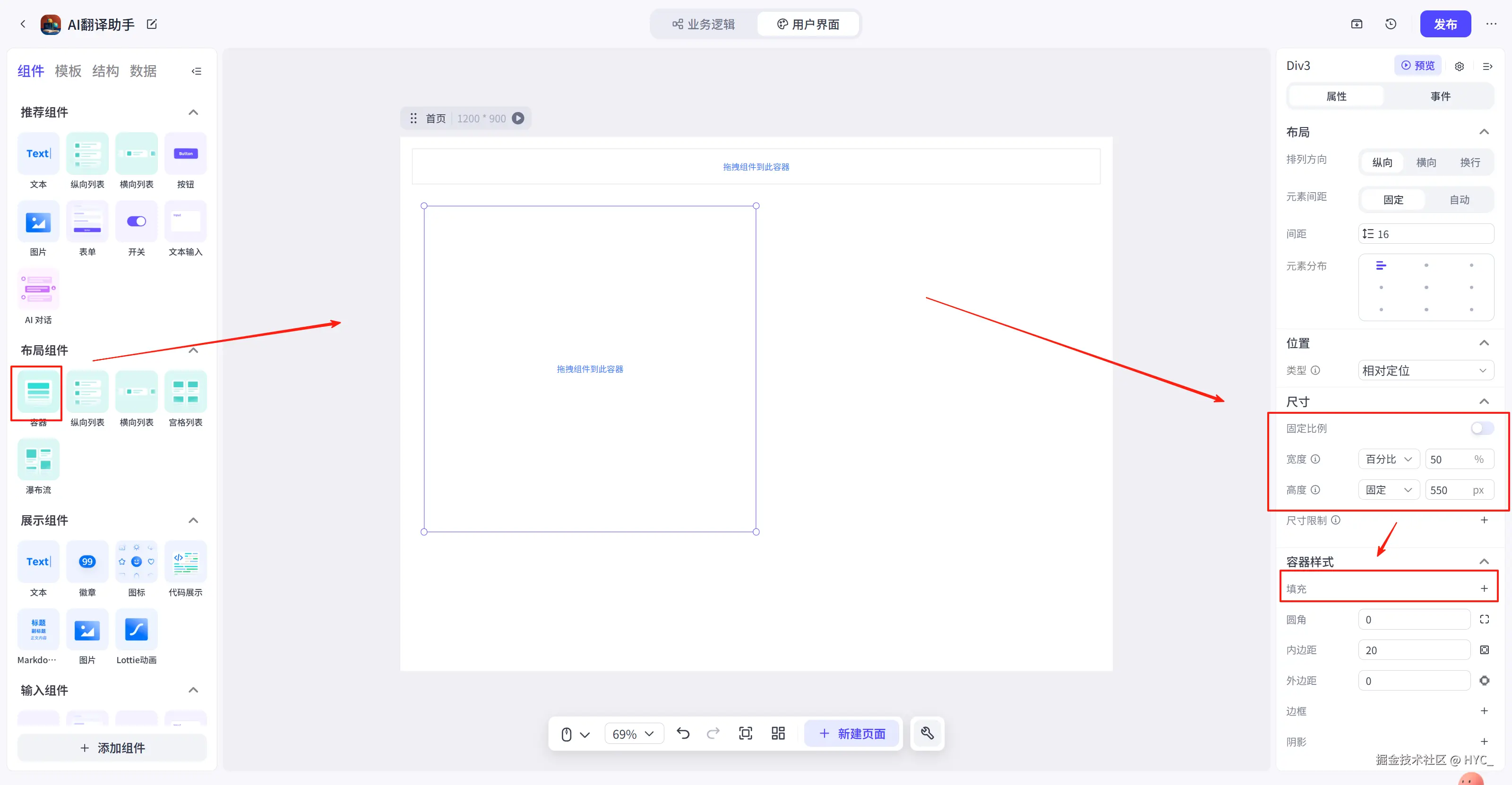This screenshot has width=1512, height=785.
Task: Set 元素间距 to 自动
Action: (x=1459, y=199)
